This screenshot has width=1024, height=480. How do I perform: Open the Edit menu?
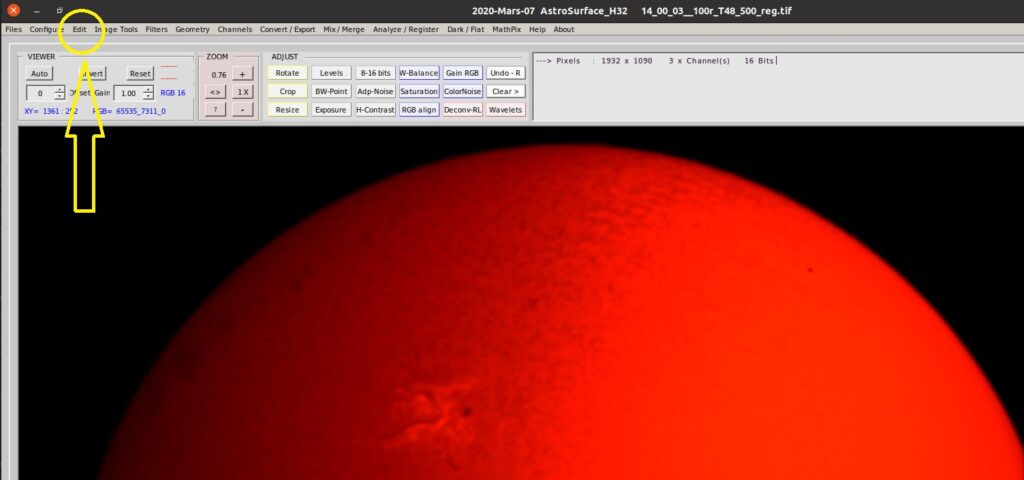tap(79, 29)
